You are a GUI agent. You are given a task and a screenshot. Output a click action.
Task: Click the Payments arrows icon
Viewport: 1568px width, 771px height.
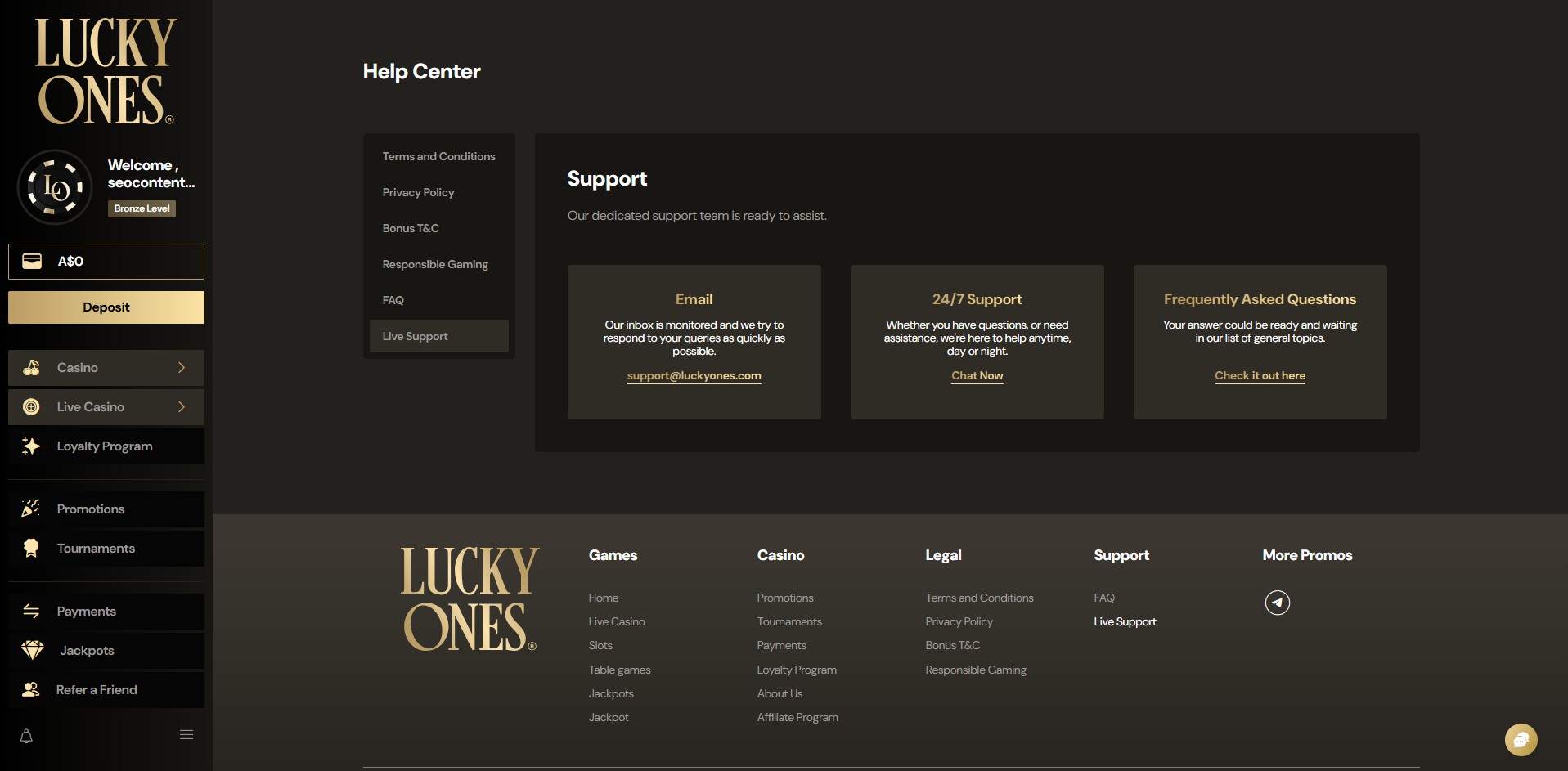point(31,611)
